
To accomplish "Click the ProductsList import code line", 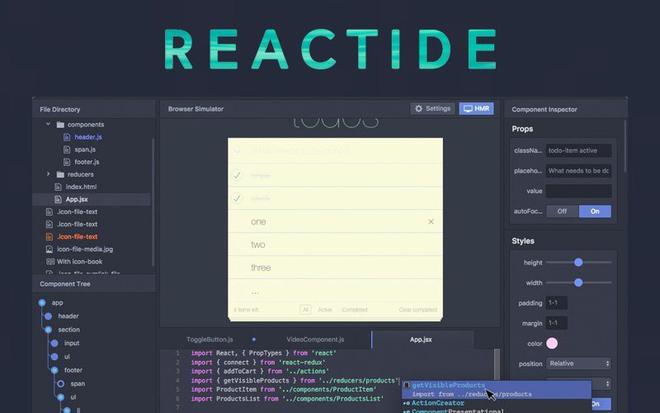I will pyautogui.click(x=287, y=398).
